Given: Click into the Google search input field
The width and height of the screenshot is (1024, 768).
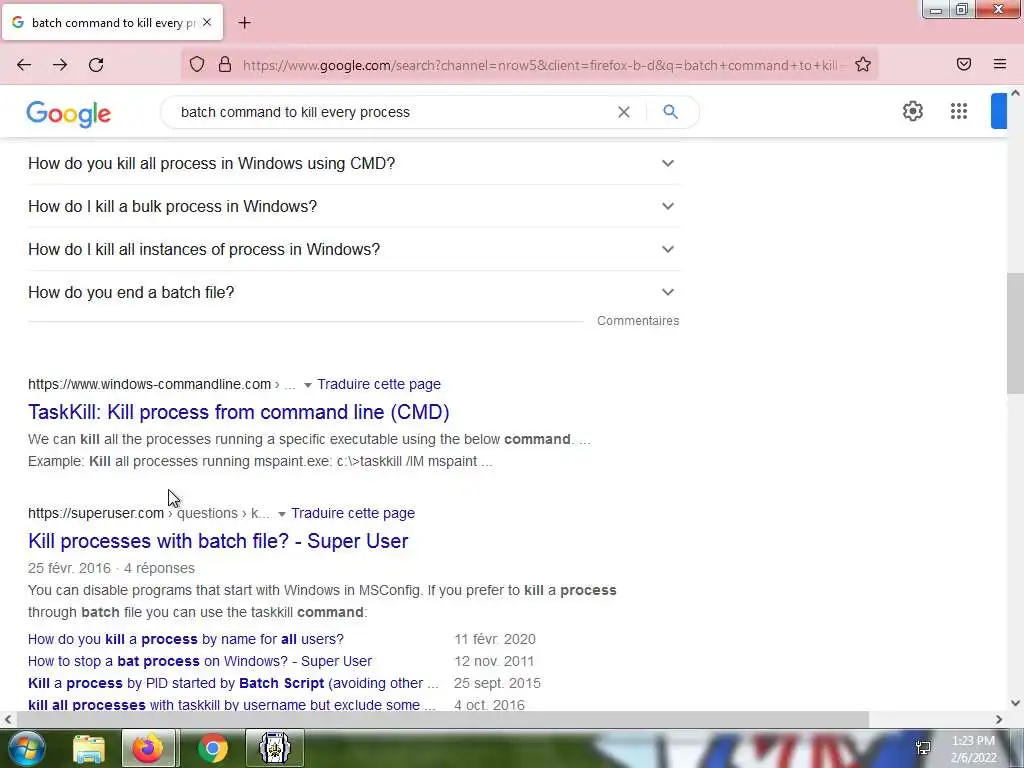Looking at the screenshot, I should pyautogui.click(x=392, y=112).
